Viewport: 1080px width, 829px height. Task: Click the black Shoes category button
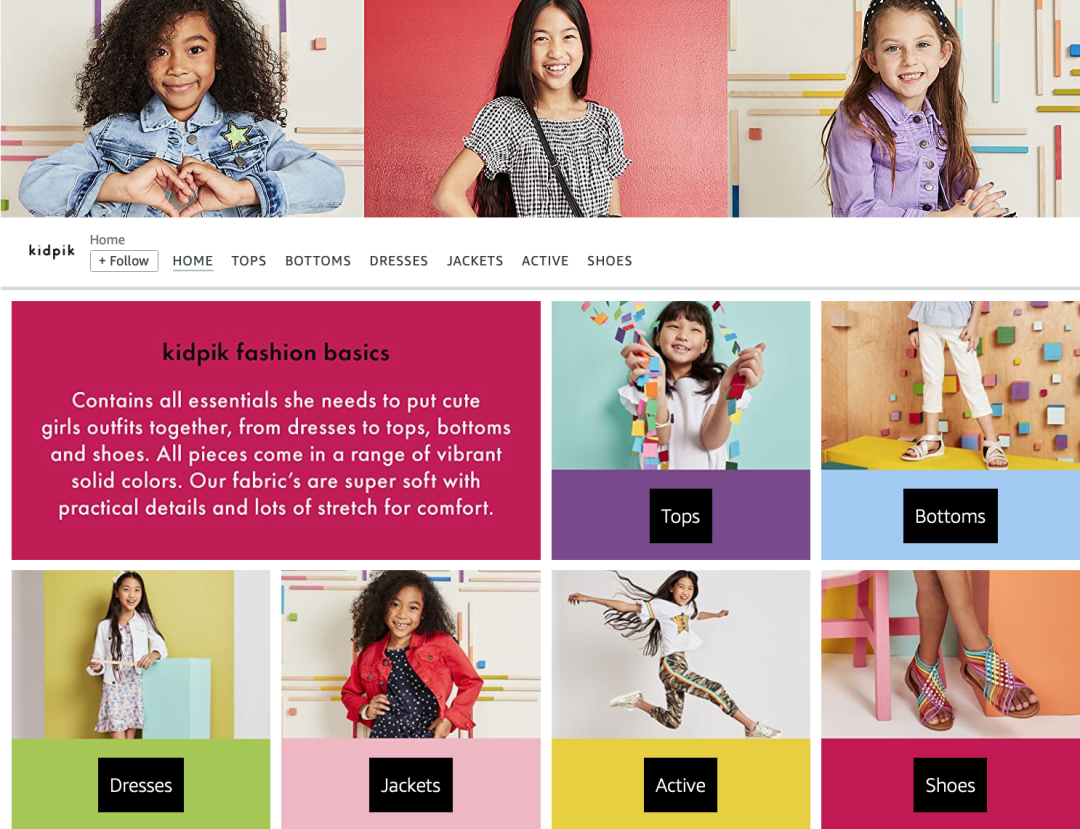coord(951,785)
